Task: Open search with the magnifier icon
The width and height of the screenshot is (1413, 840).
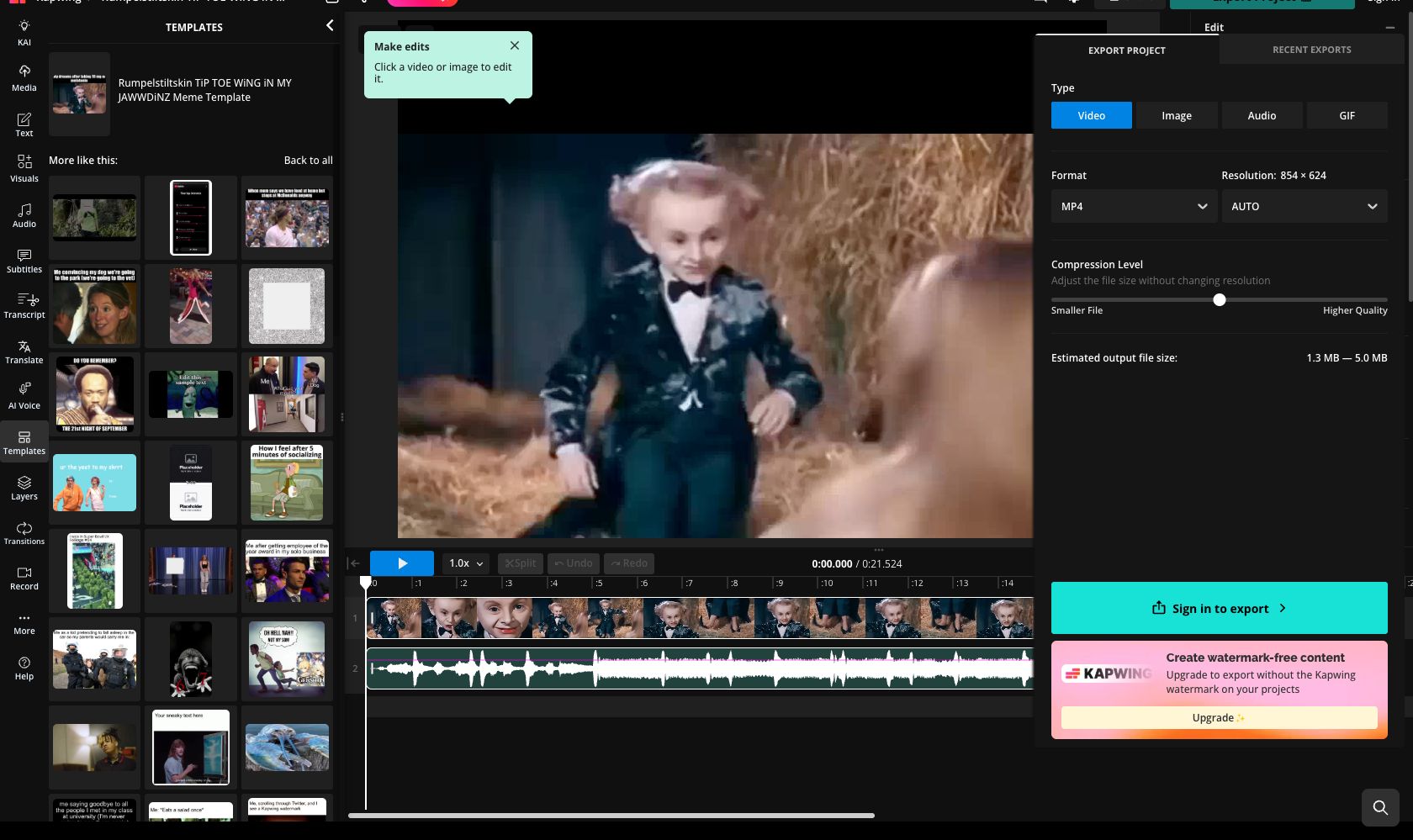Action: click(x=1380, y=807)
